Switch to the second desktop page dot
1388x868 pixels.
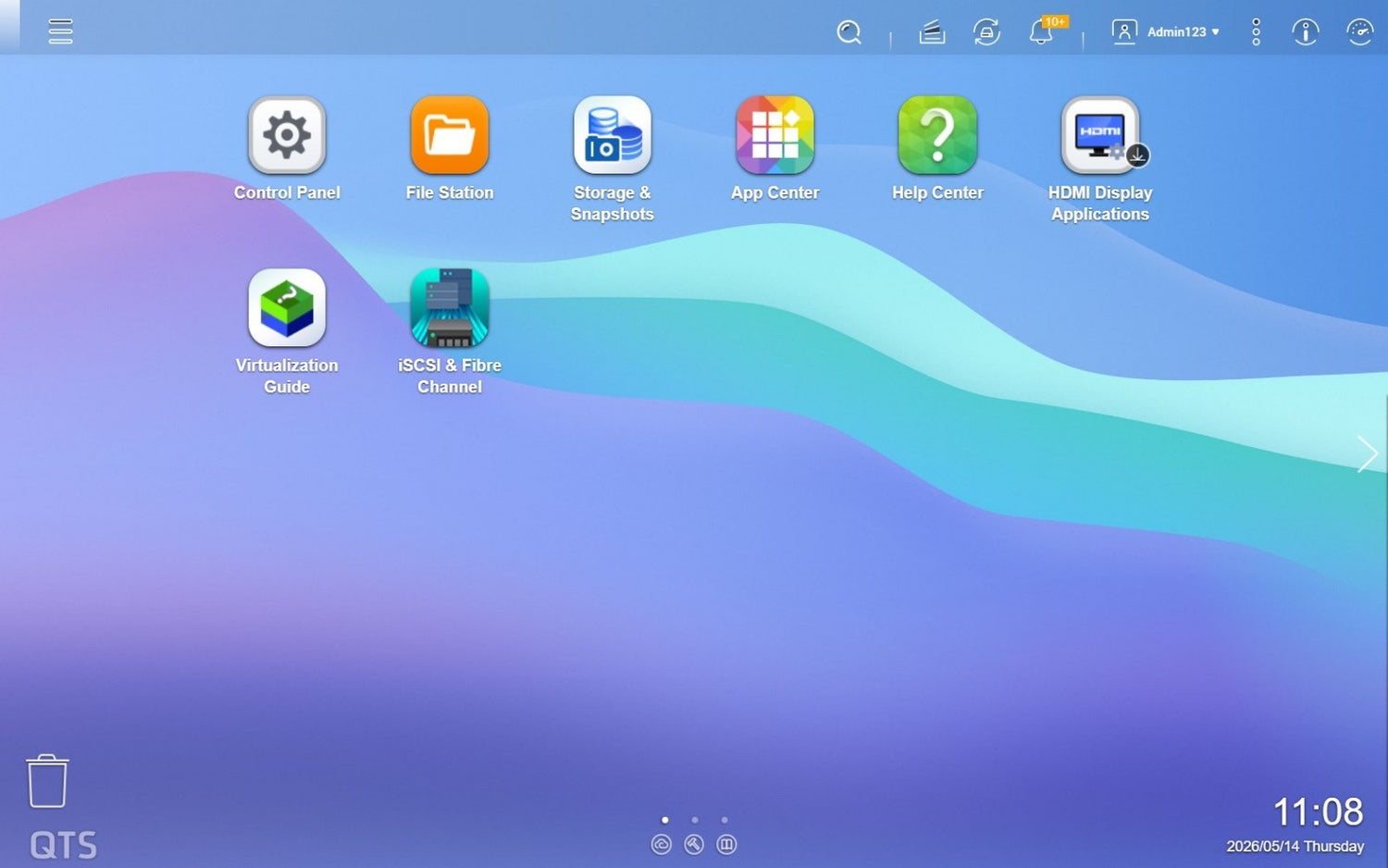coord(695,820)
